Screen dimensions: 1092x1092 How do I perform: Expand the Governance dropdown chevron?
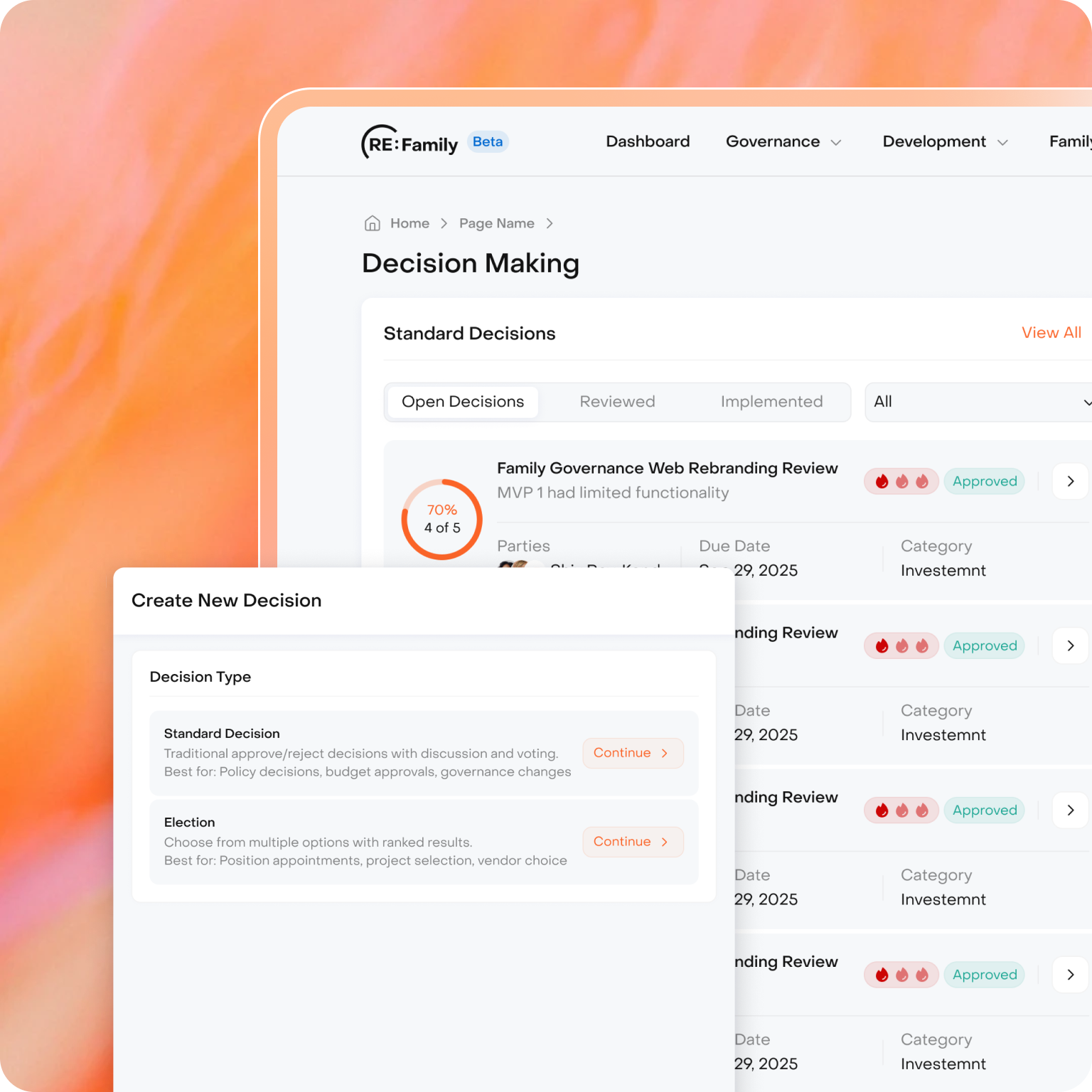tap(836, 143)
